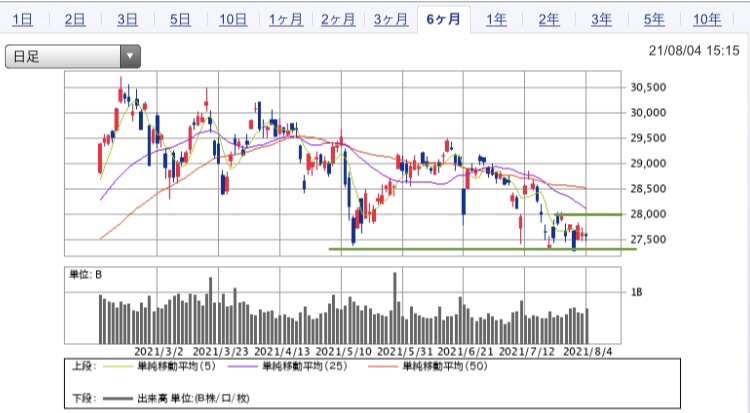Image resolution: width=750 pixels, height=413 pixels.
Task: Choose the 3ヶ月 period tab
Action: (x=391, y=20)
